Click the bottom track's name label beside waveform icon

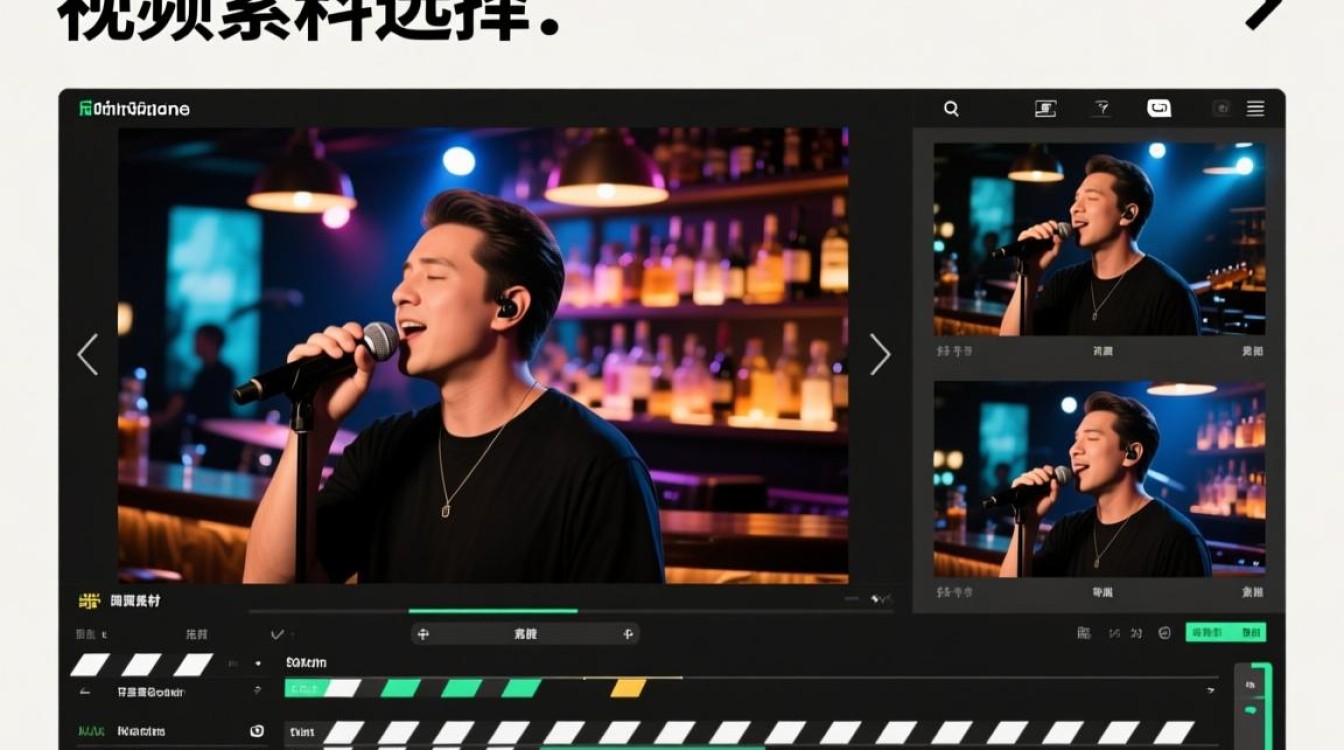click(141, 732)
